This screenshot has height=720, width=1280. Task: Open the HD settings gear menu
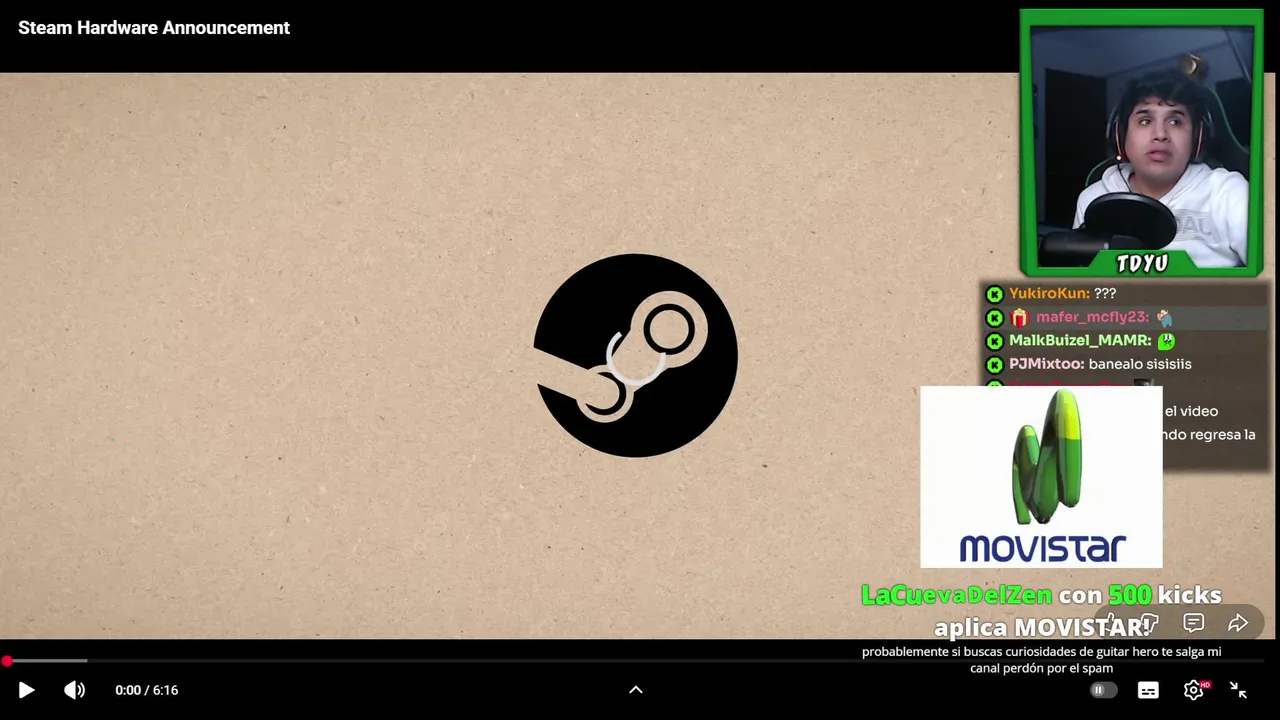(1195, 690)
